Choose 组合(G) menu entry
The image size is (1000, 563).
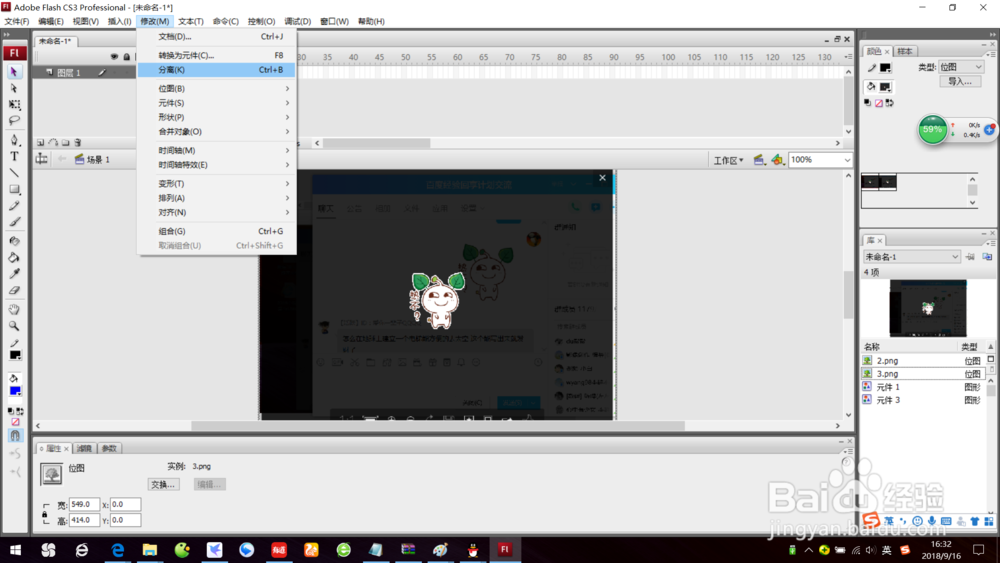pyautogui.click(x=217, y=231)
